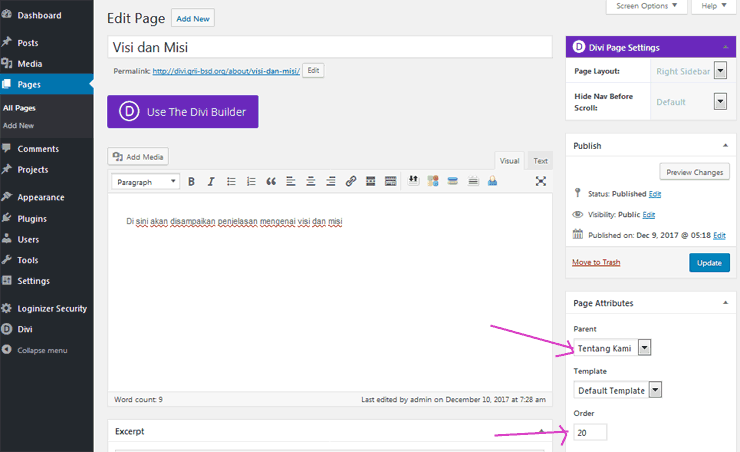Insert Read More tag
The width and height of the screenshot is (740, 452).
coord(370,182)
